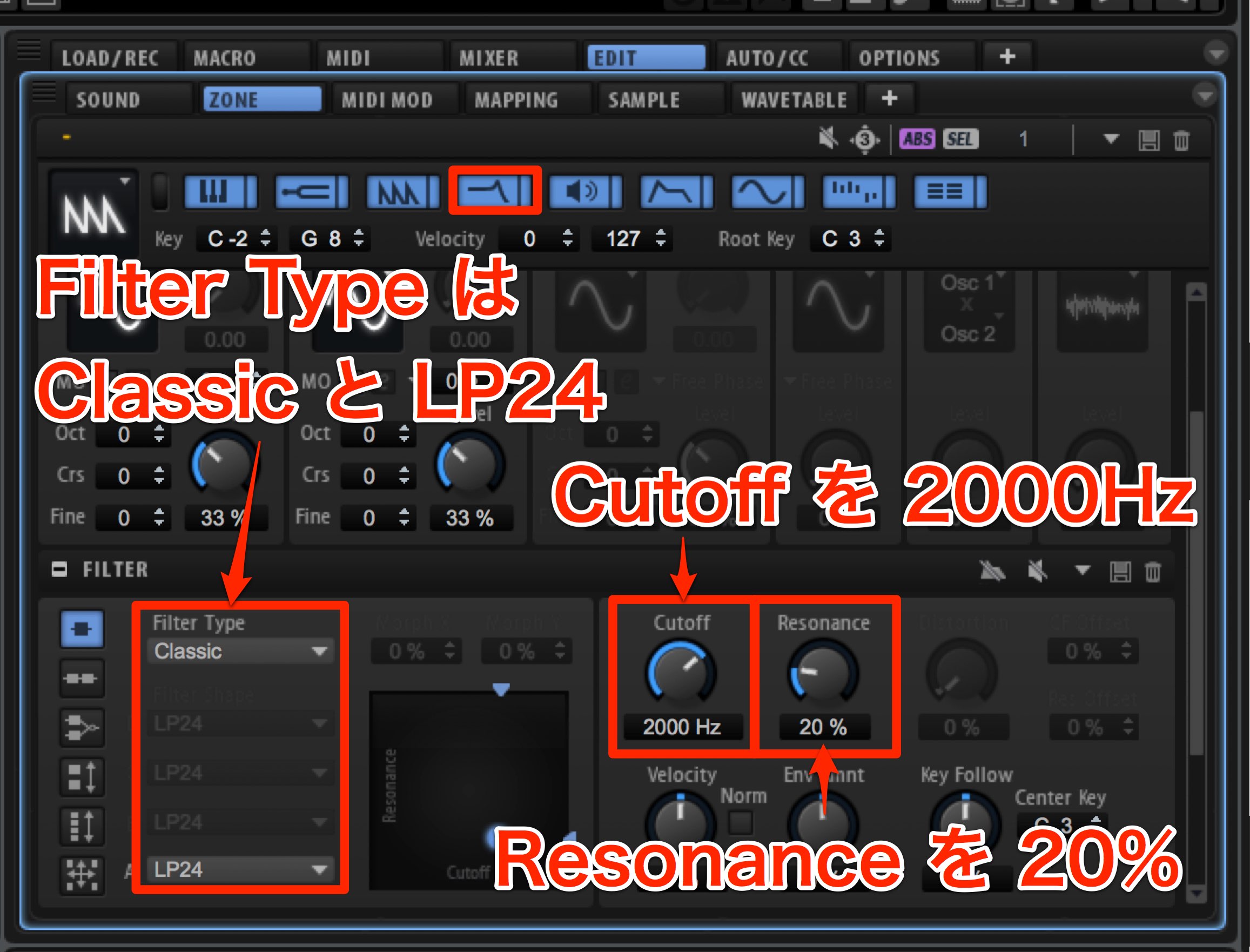
Task: Open the bottom LP24 filter shape dropdown
Action: (240, 869)
